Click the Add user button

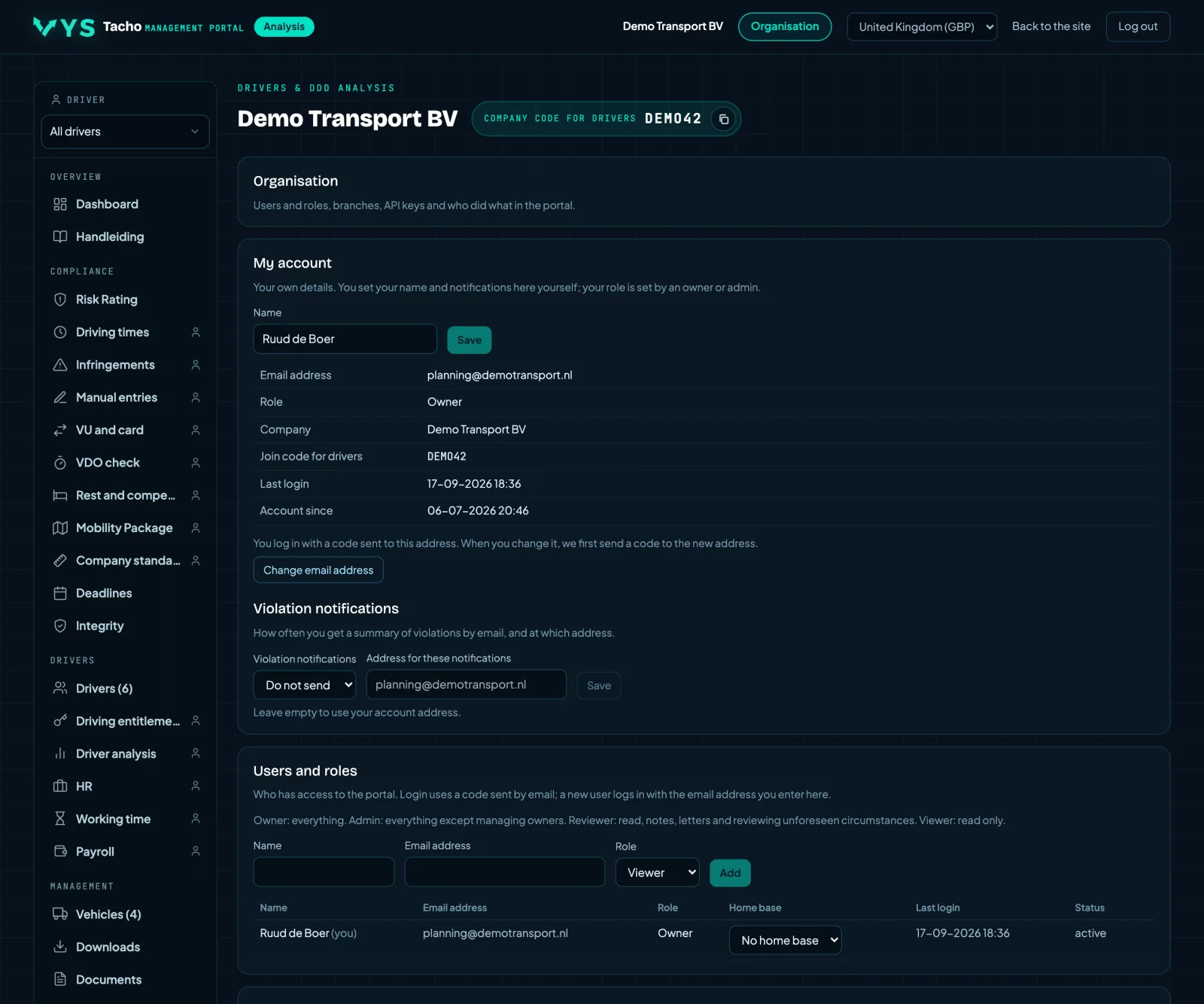tap(730, 873)
